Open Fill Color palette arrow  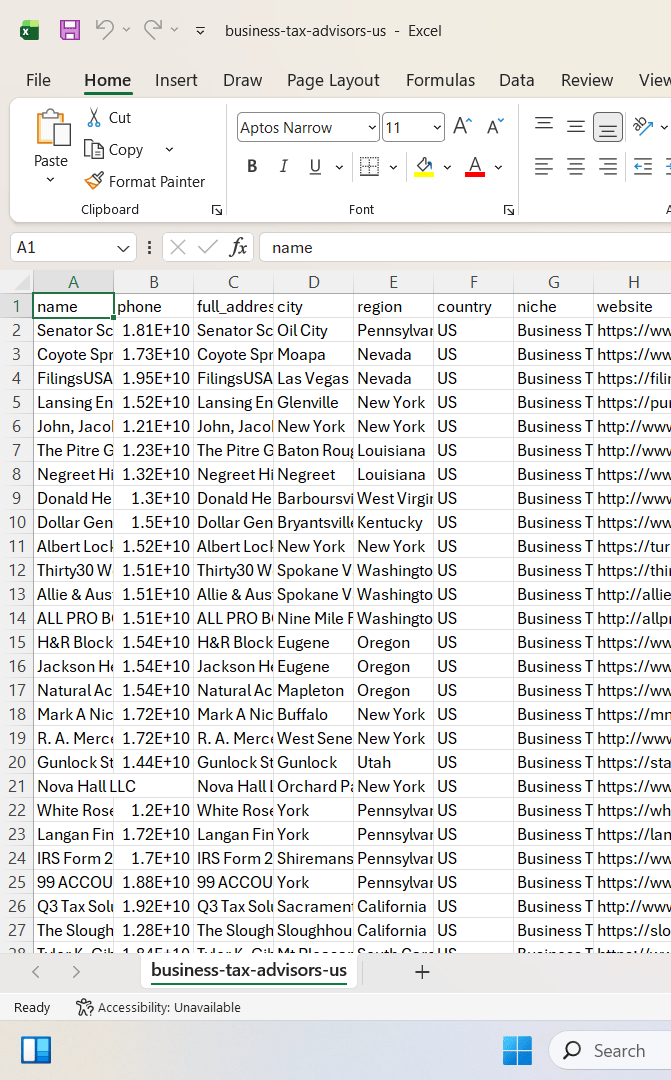(447, 167)
